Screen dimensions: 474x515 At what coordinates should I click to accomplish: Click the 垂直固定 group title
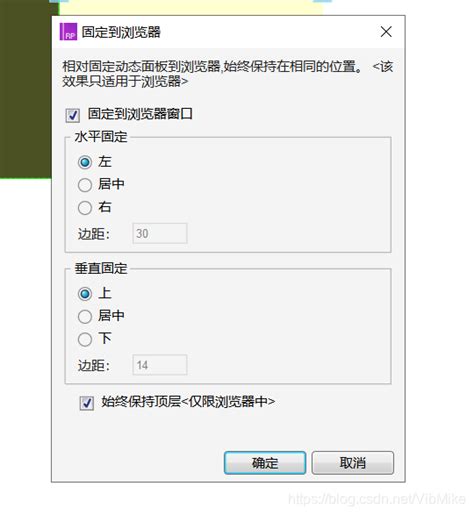(x=101, y=268)
